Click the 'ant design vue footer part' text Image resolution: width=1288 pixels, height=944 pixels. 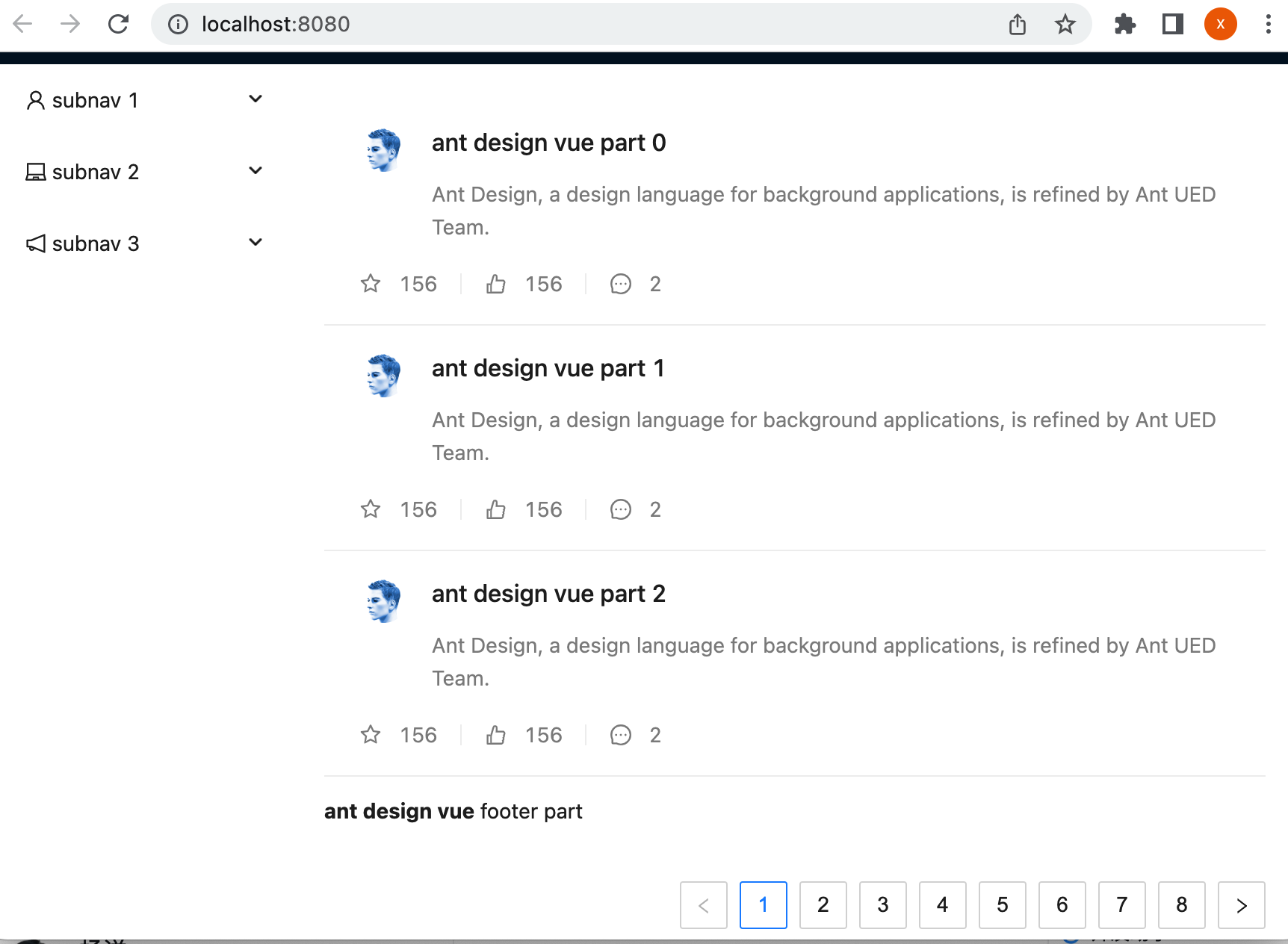(453, 811)
